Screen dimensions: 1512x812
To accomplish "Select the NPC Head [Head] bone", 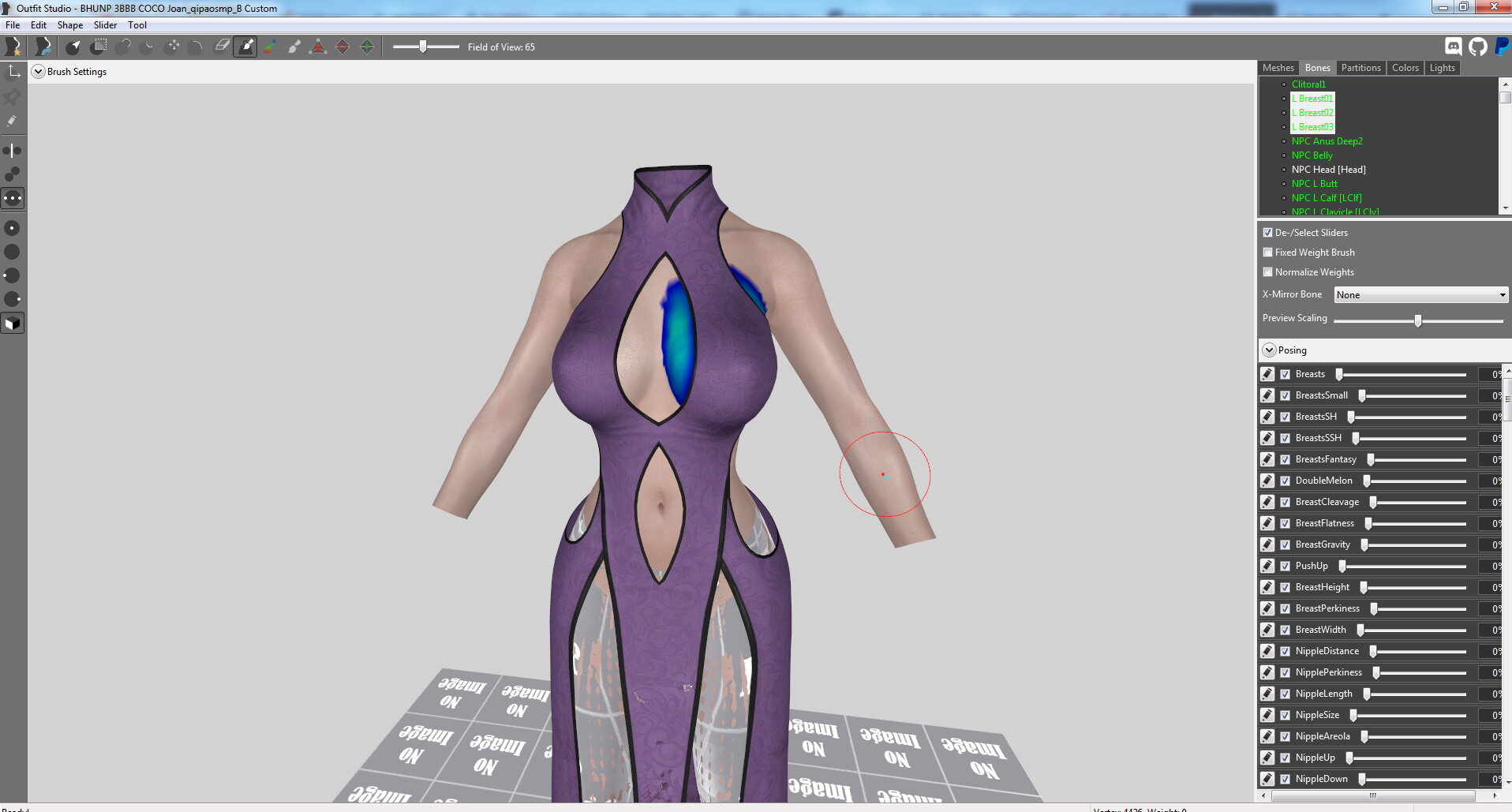I will click(x=1328, y=170).
